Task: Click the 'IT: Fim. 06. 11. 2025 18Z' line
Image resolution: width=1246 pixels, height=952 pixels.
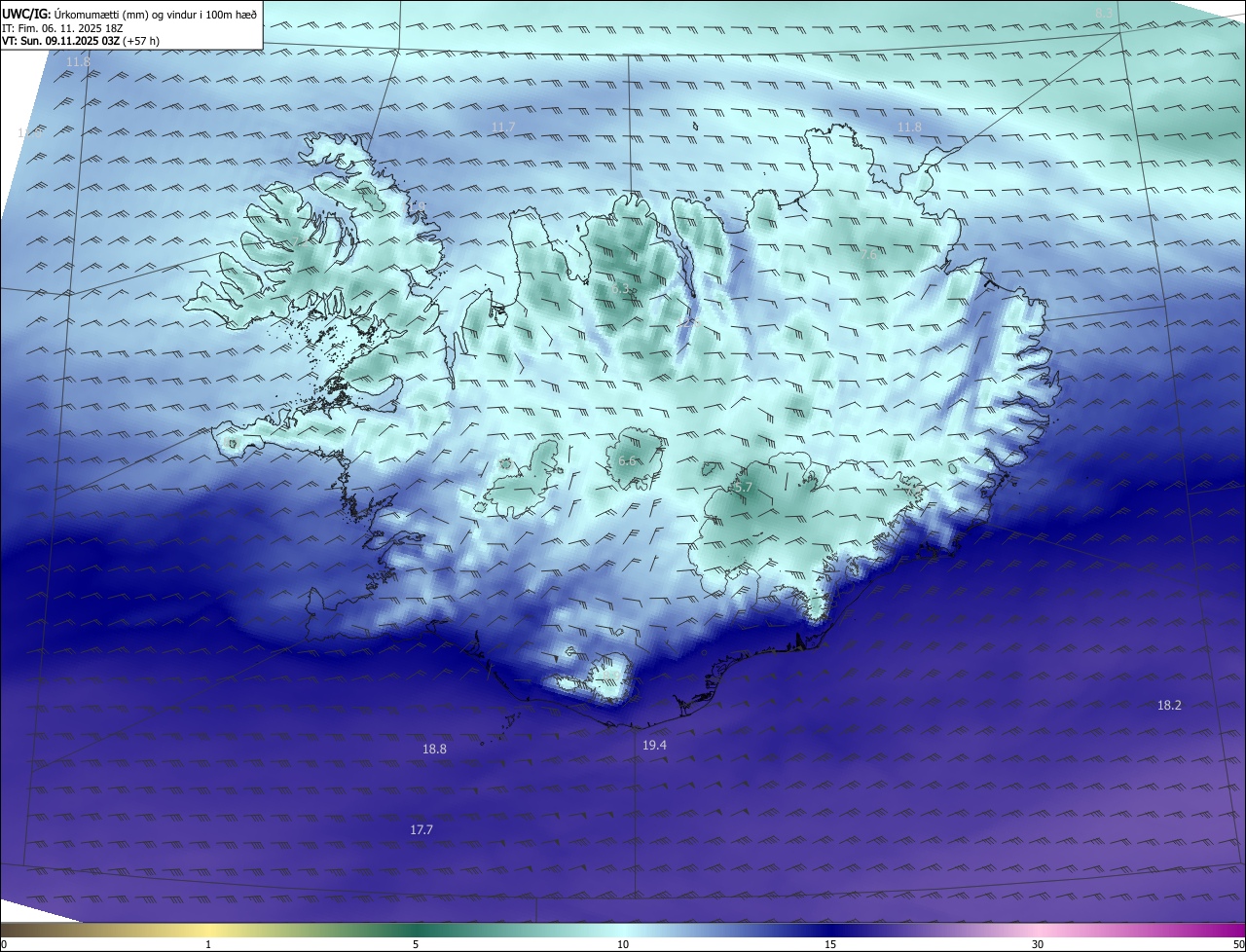Action: tap(62, 28)
